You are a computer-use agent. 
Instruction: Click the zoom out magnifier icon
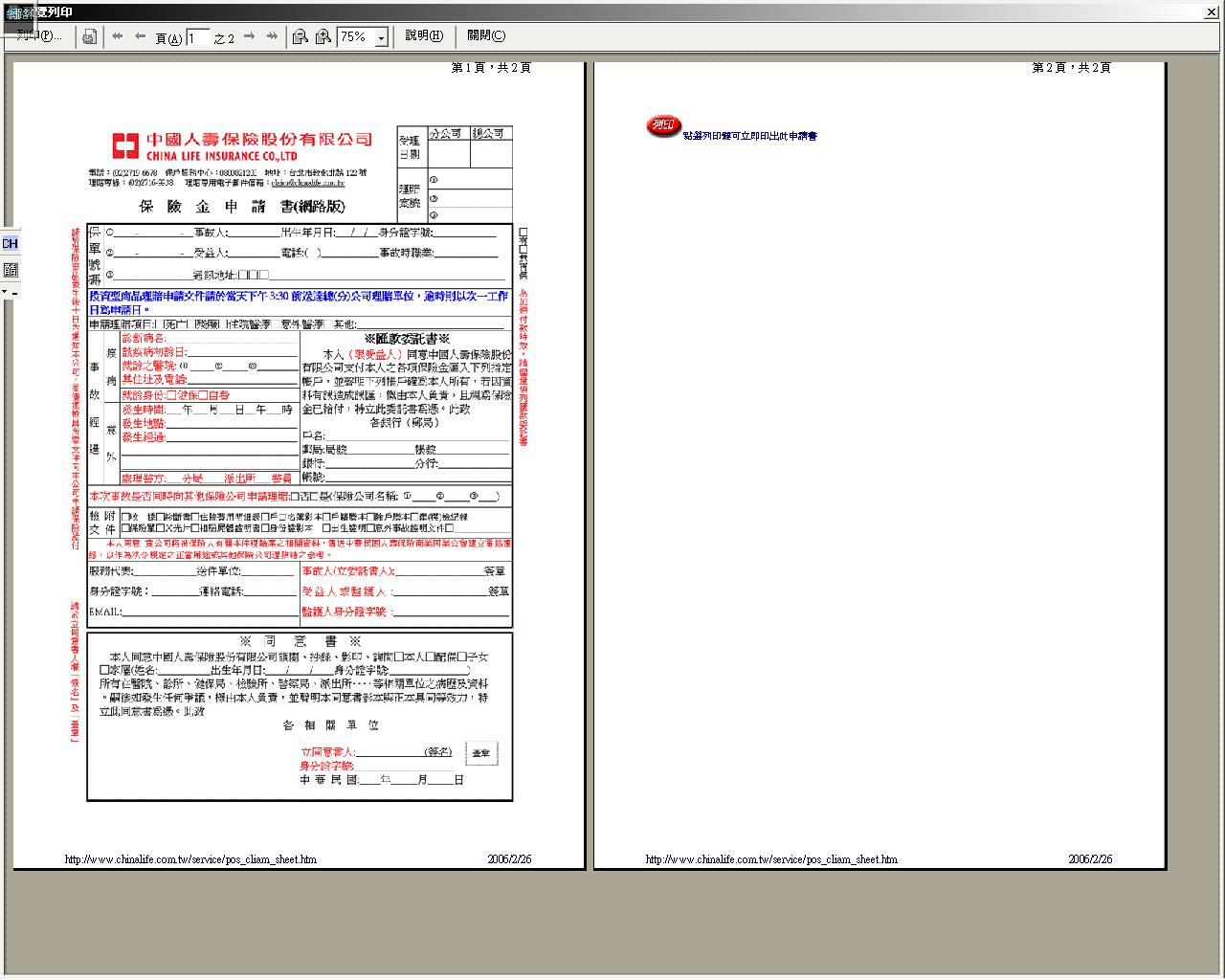pos(301,36)
